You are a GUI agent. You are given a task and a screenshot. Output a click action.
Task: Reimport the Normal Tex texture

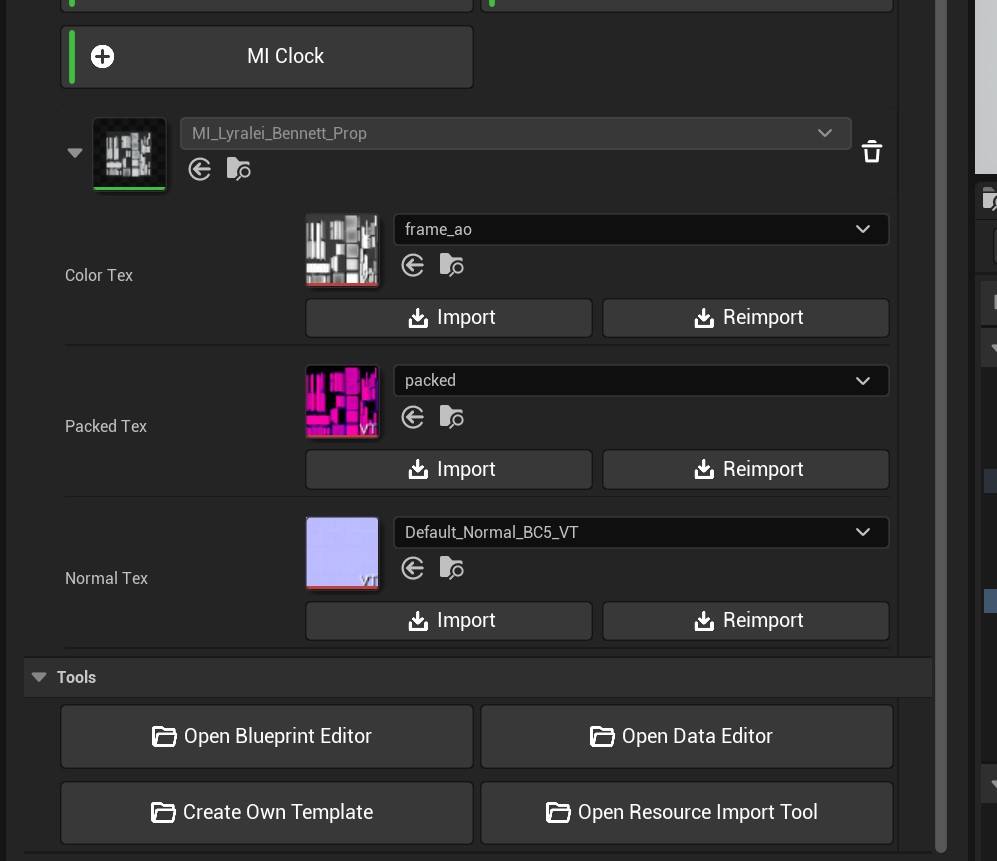(x=746, y=621)
